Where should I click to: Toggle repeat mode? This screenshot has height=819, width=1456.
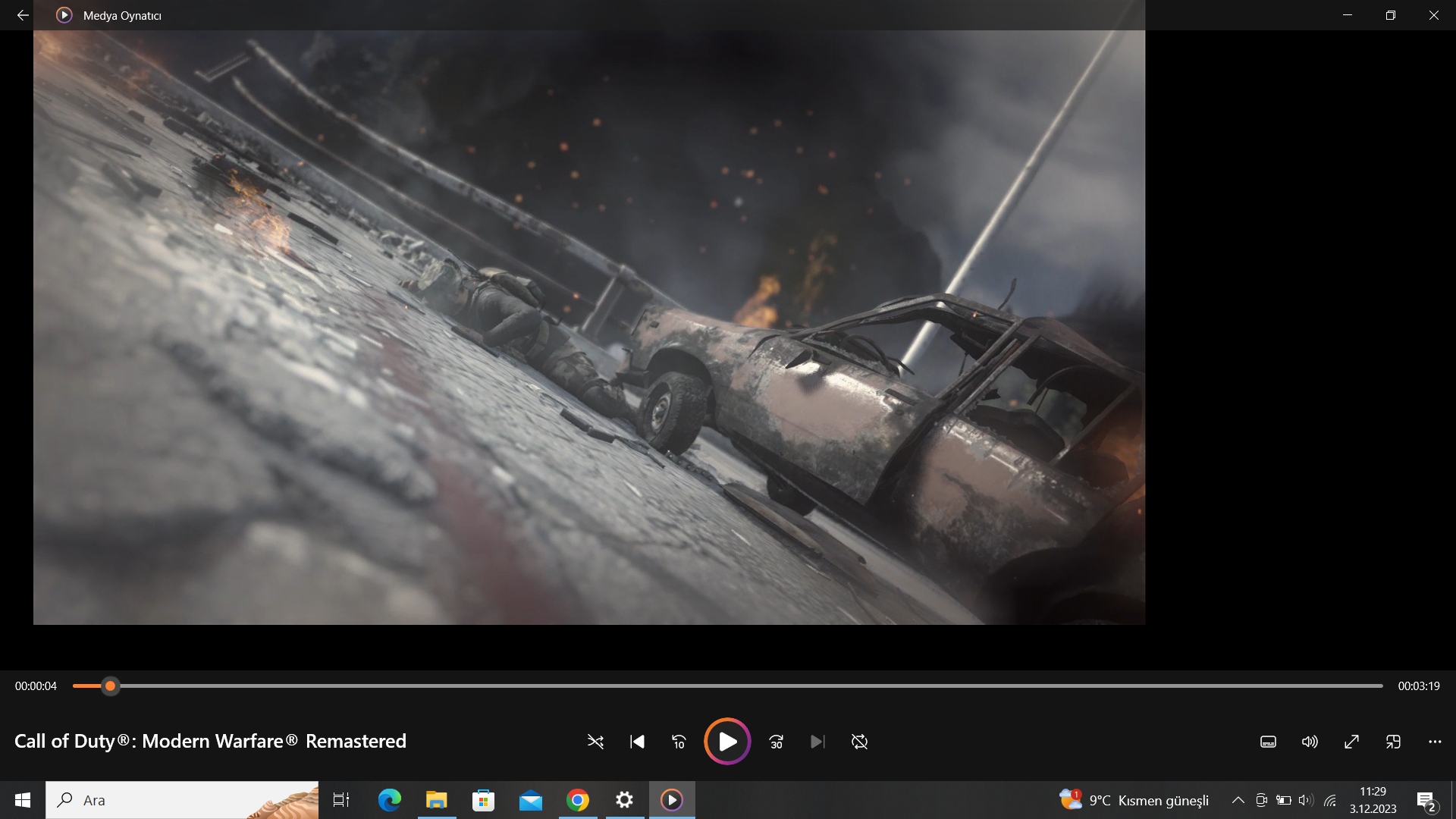[859, 742]
